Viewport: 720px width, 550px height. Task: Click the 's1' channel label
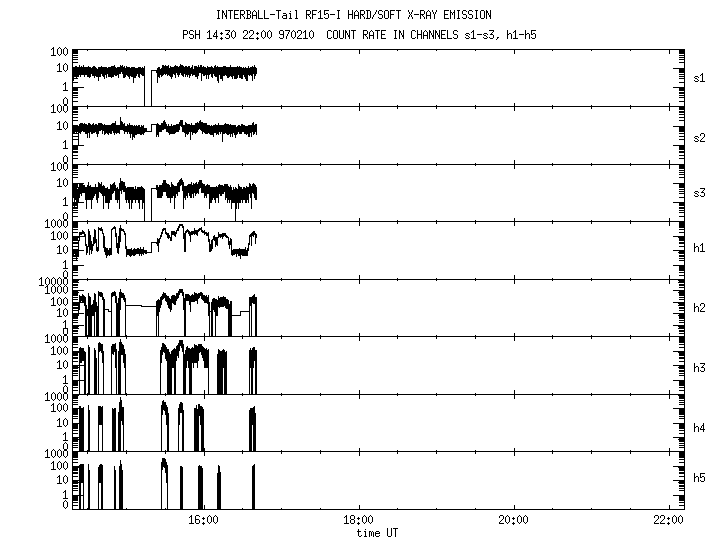pyautogui.click(x=699, y=78)
